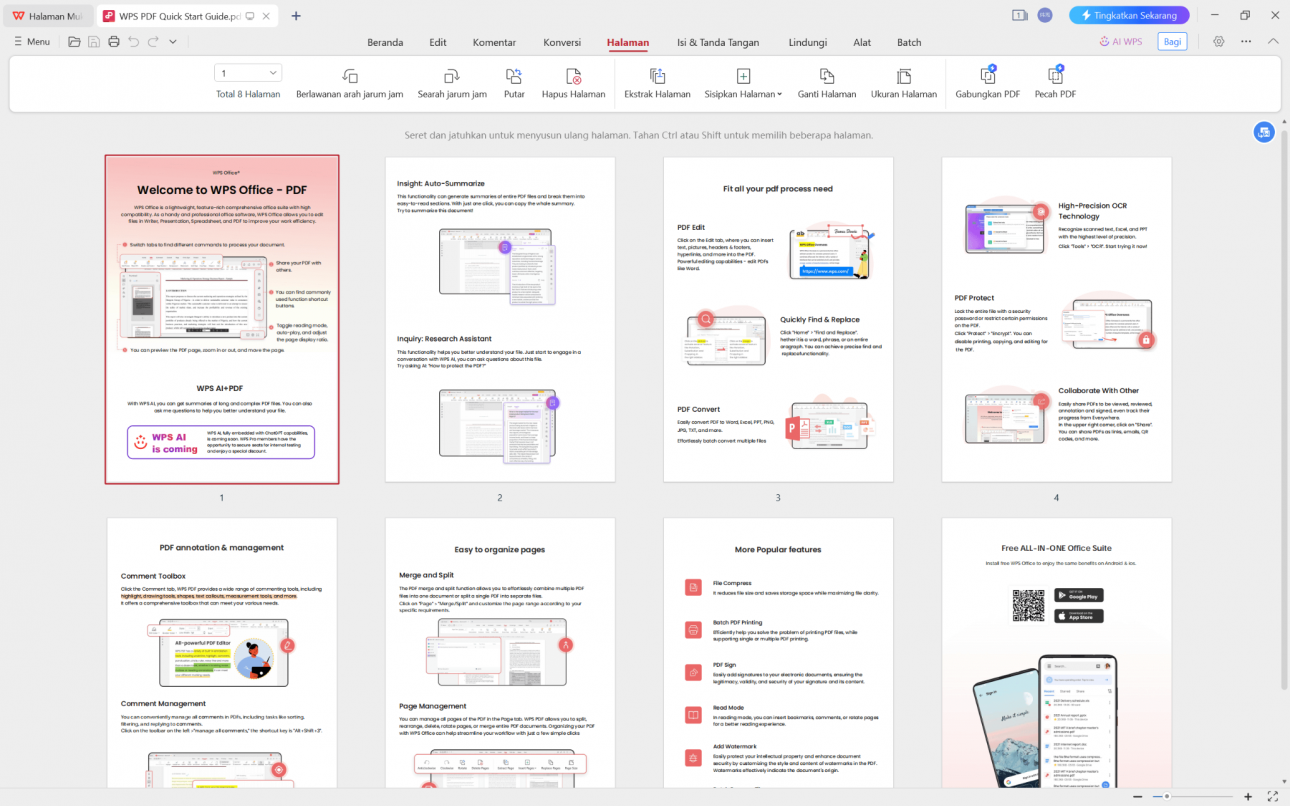The height and width of the screenshot is (806, 1290).
Task: Click the AI WPS link
Action: (1120, 41)
